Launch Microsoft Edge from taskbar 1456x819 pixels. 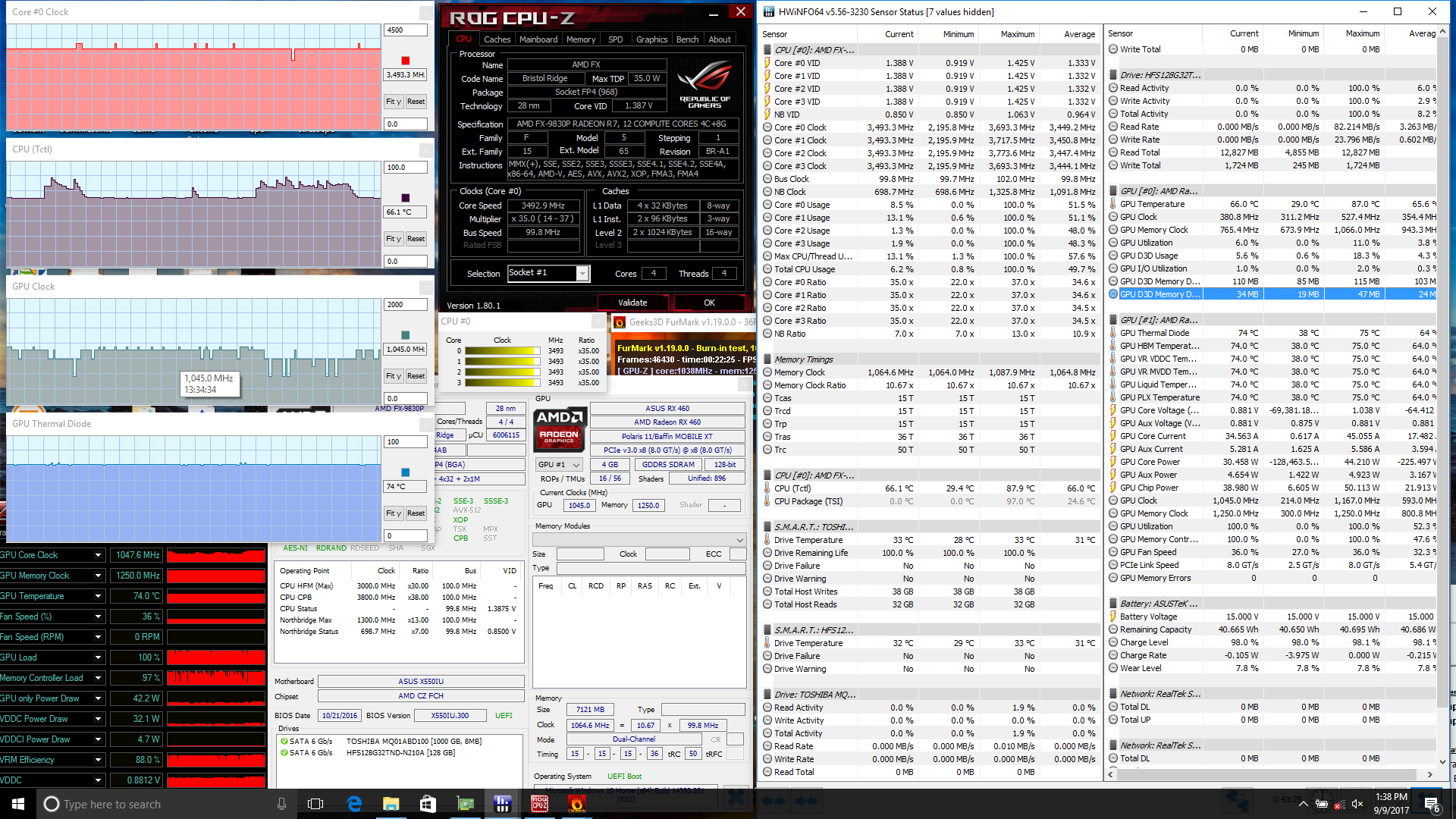[x=353, y=804]
